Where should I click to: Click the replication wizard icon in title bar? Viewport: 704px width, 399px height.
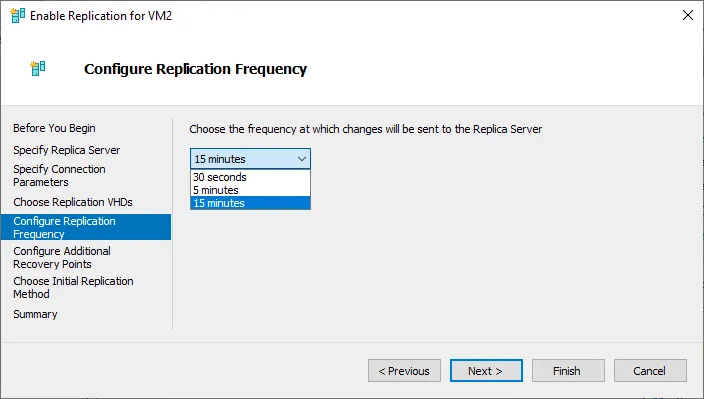[x=18, y=15]
